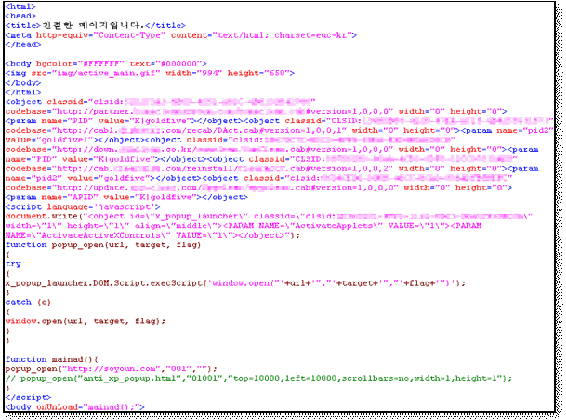The height and width of the screenshot is (420, 566).
Task: Click the closing </head> tag
Action: [x=23, y=45]
